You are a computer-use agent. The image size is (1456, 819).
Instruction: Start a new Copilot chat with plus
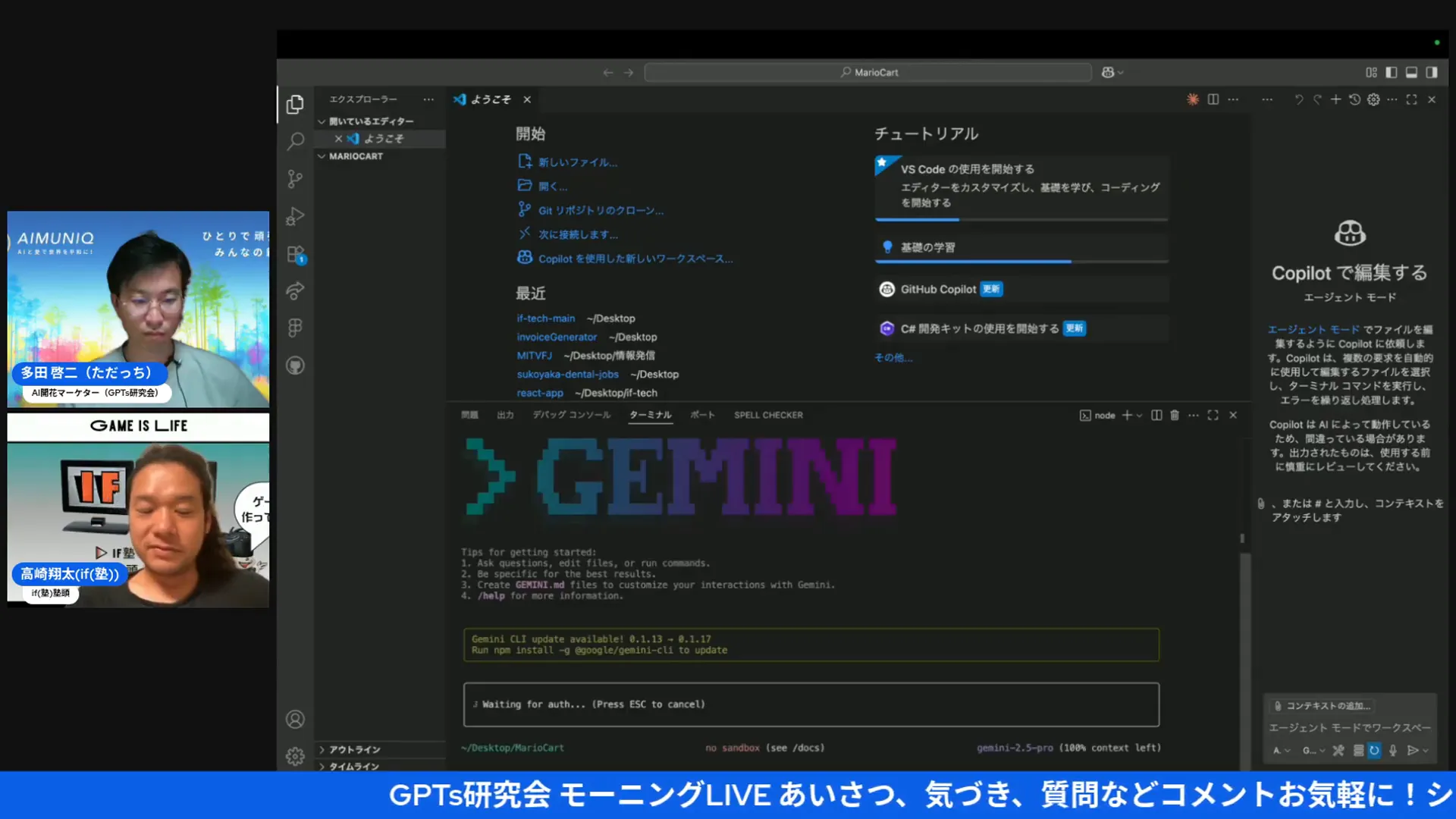point(1335,99)
